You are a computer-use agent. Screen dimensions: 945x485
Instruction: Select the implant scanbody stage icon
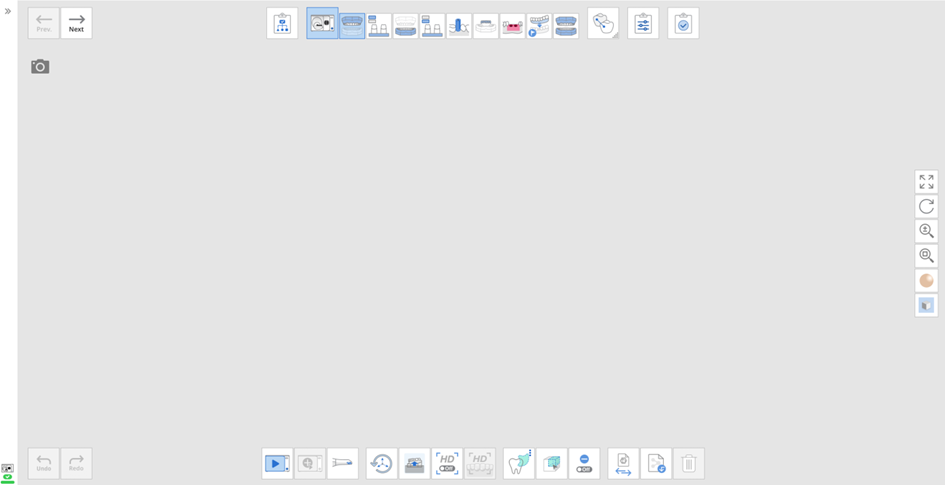coord(459,26)
